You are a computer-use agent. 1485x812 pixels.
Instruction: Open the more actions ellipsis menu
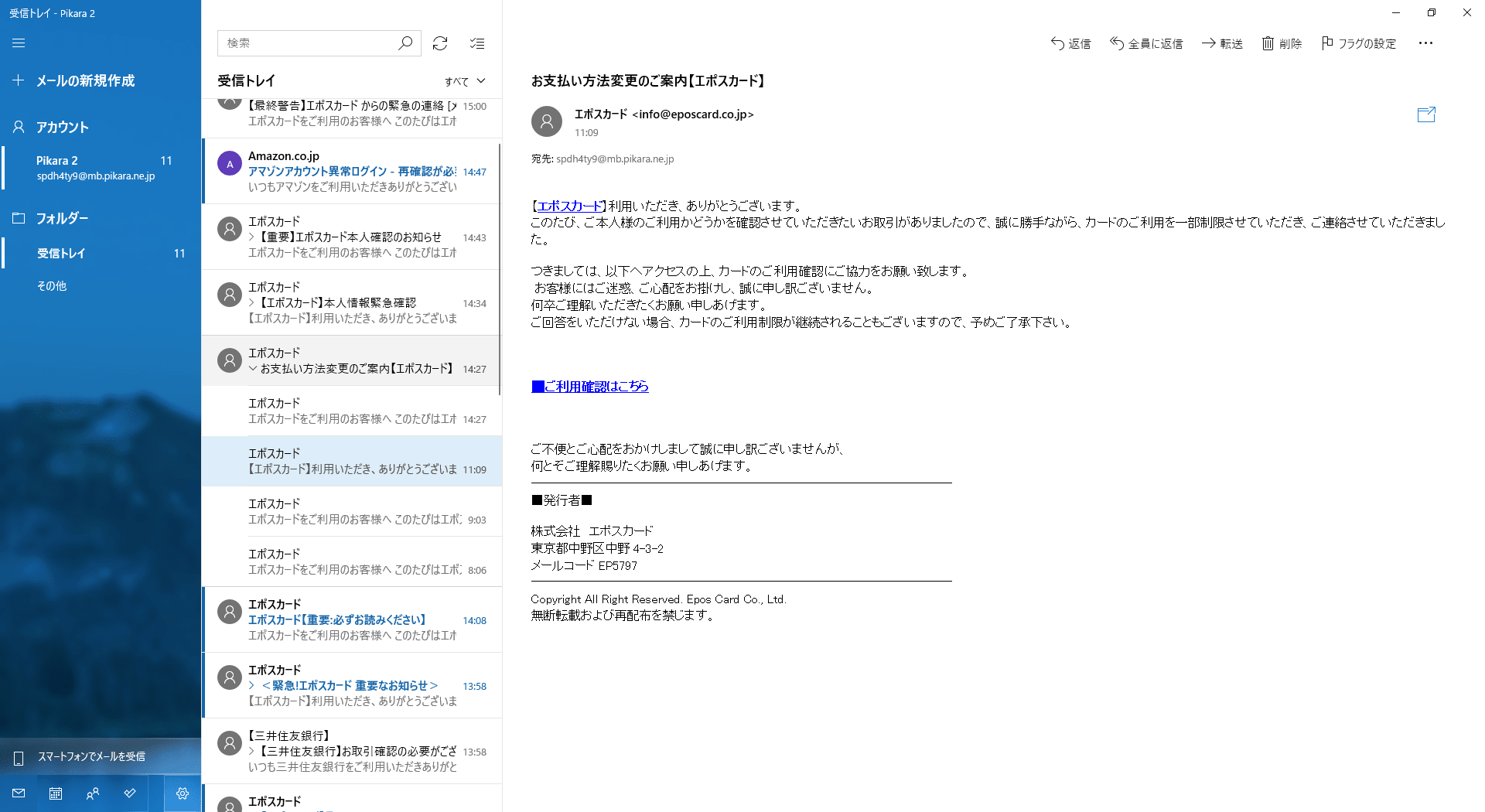click(x=1425, y=43)
